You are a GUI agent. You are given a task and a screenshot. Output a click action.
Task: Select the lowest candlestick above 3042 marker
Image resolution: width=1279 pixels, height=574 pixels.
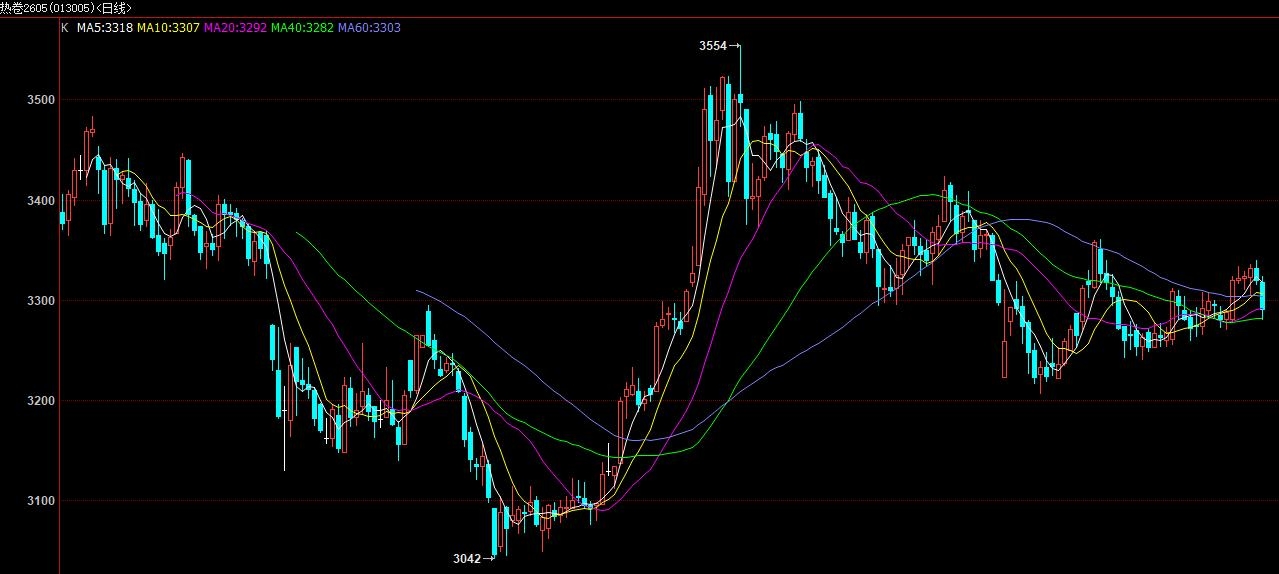(495, 528)
